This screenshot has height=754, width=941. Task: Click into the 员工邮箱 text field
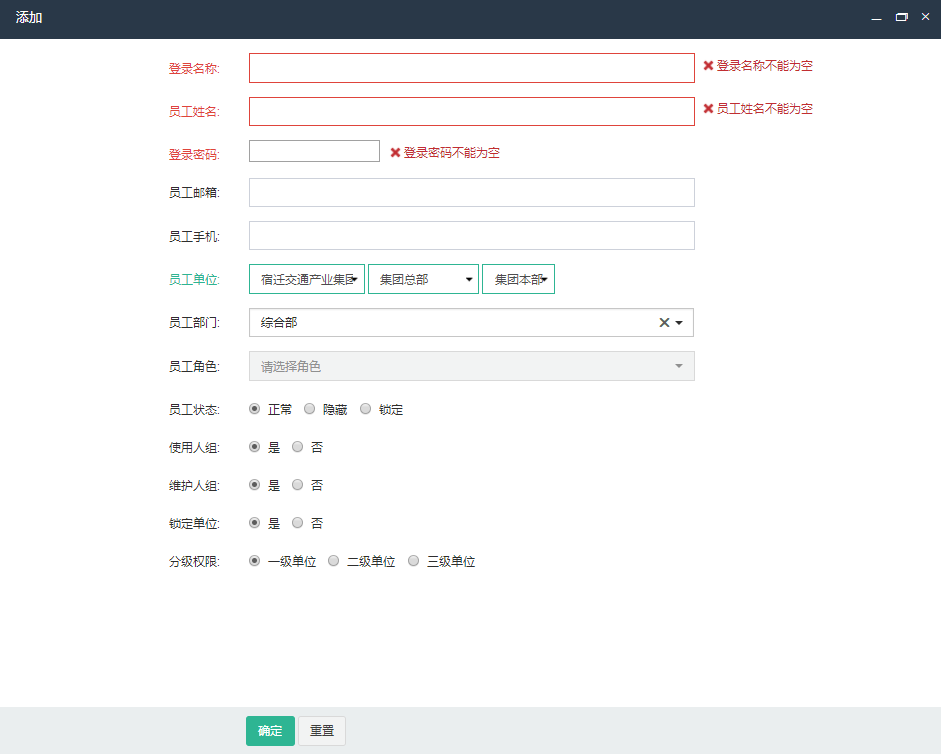[x=471, y=193]
